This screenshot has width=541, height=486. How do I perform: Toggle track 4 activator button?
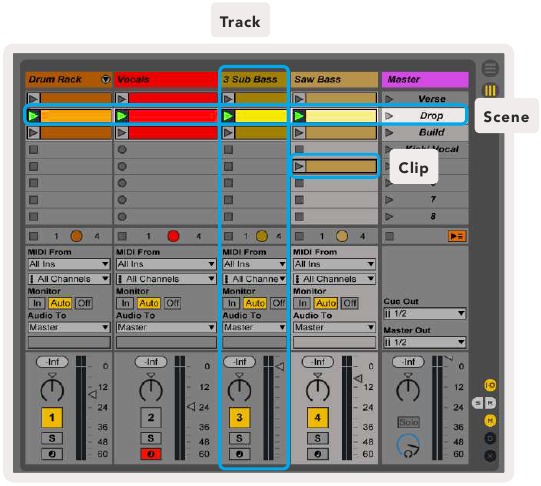[x=317, y=418]
